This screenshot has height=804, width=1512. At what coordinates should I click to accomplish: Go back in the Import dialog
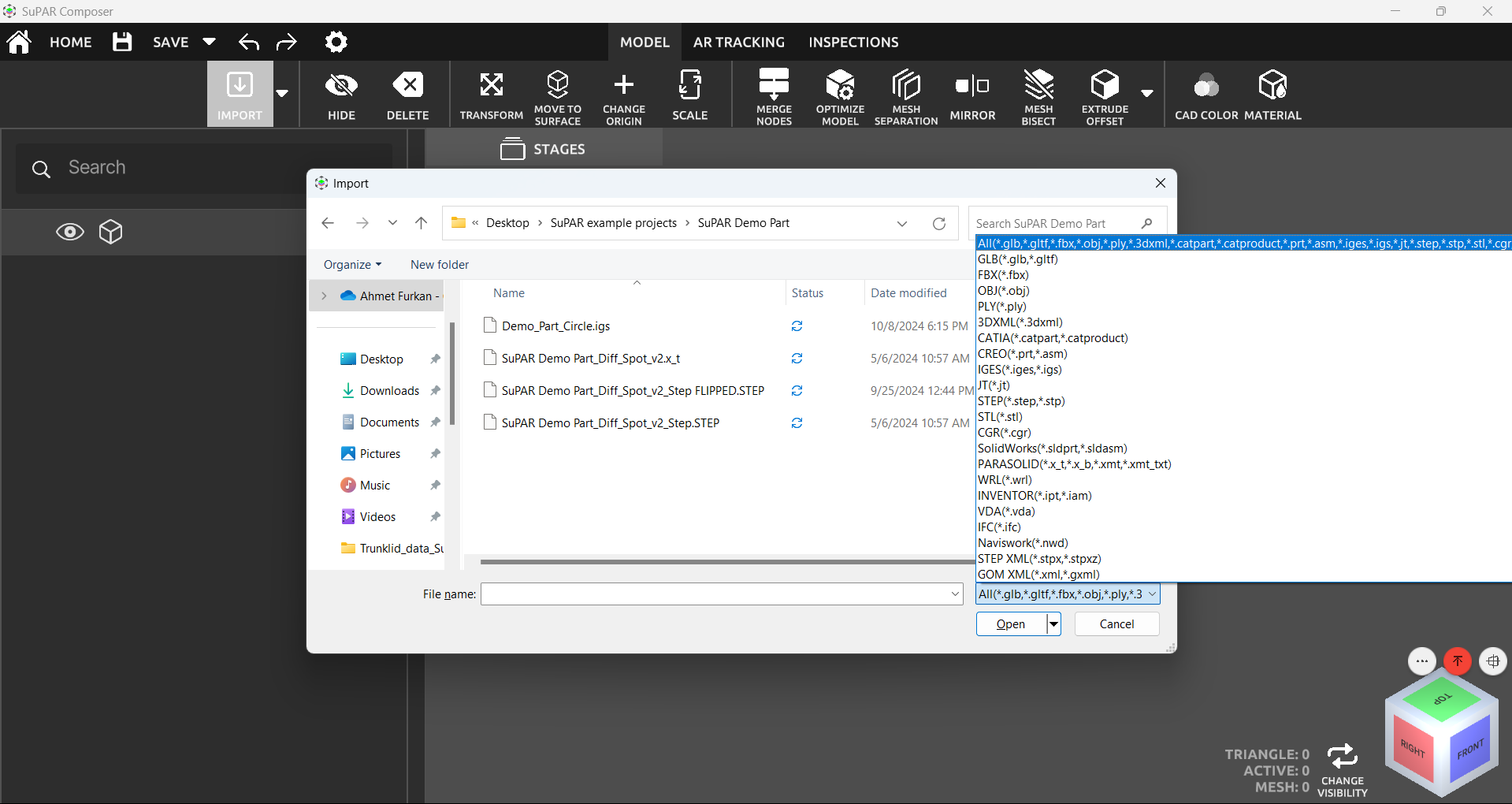click(329, 223)
